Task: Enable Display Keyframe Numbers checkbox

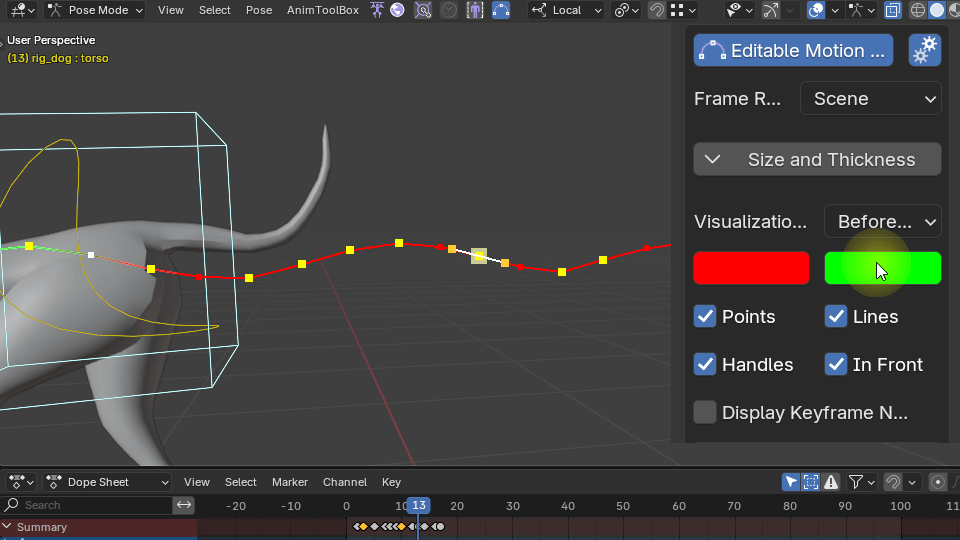Action: click(x=705, y=412)
